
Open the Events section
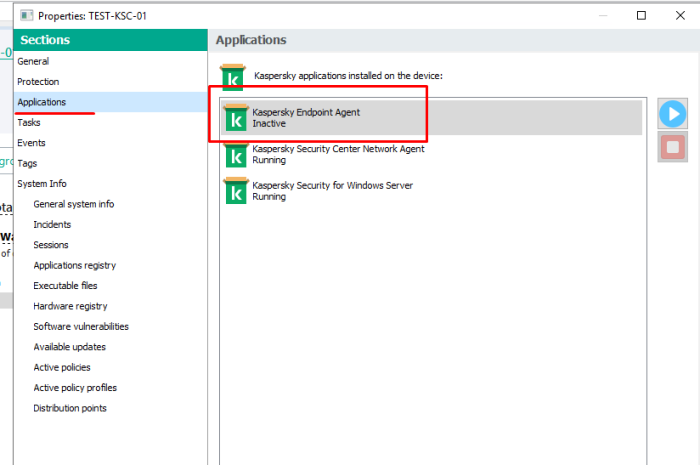[111, 143]
